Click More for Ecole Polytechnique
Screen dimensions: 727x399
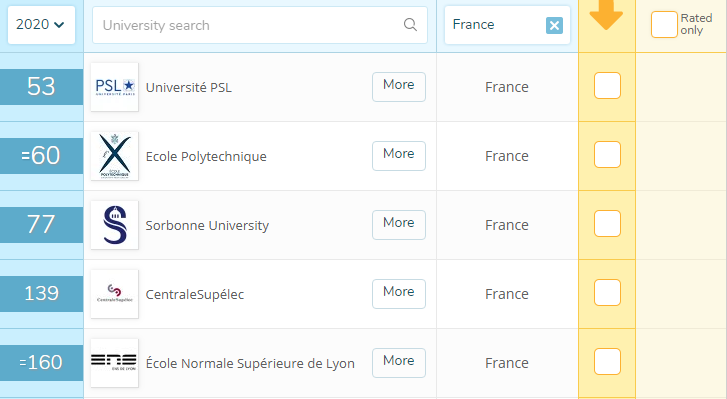point(399,156)
